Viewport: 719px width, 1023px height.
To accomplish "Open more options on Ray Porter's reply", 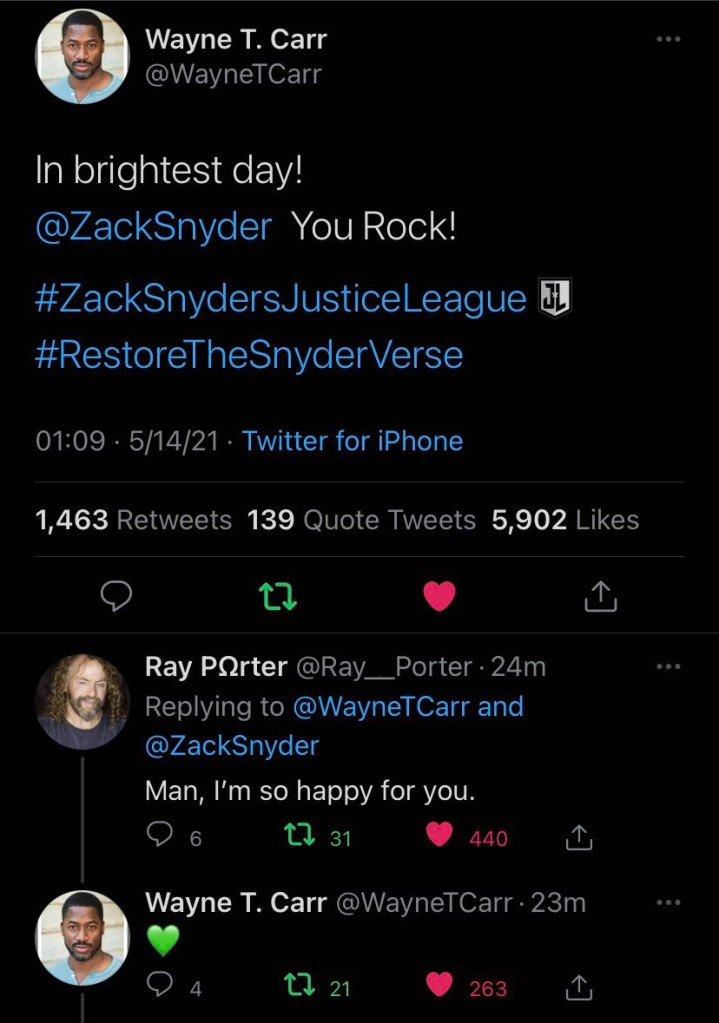I will coord(667,667).
